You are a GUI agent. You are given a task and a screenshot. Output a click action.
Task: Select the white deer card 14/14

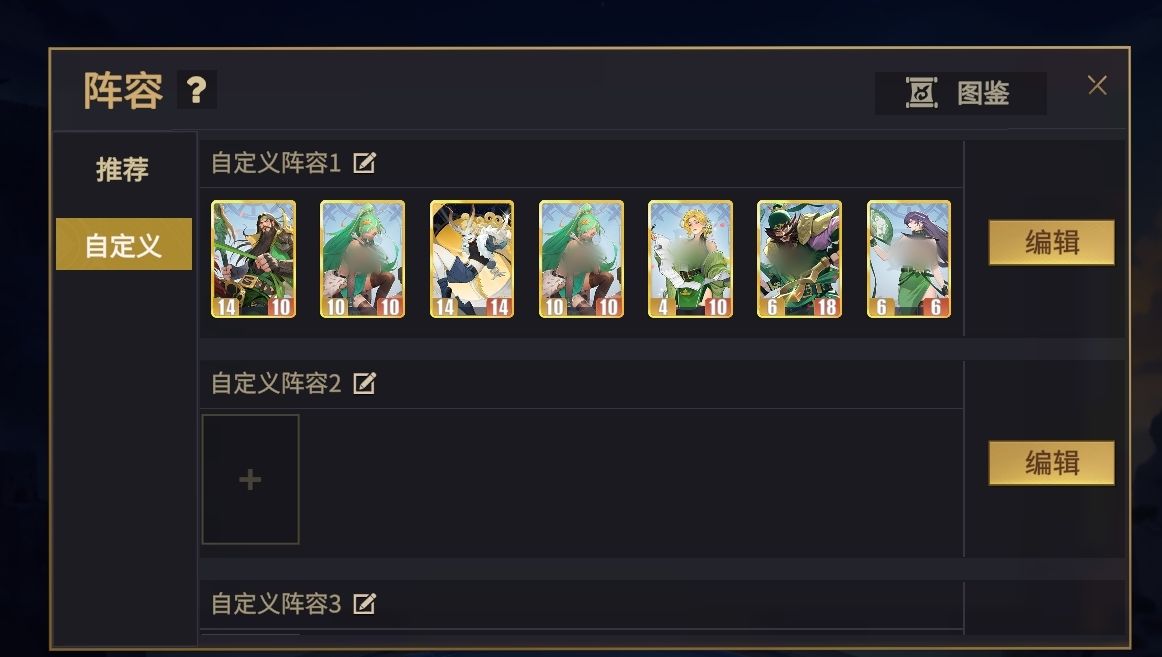(x=472, y=259)
